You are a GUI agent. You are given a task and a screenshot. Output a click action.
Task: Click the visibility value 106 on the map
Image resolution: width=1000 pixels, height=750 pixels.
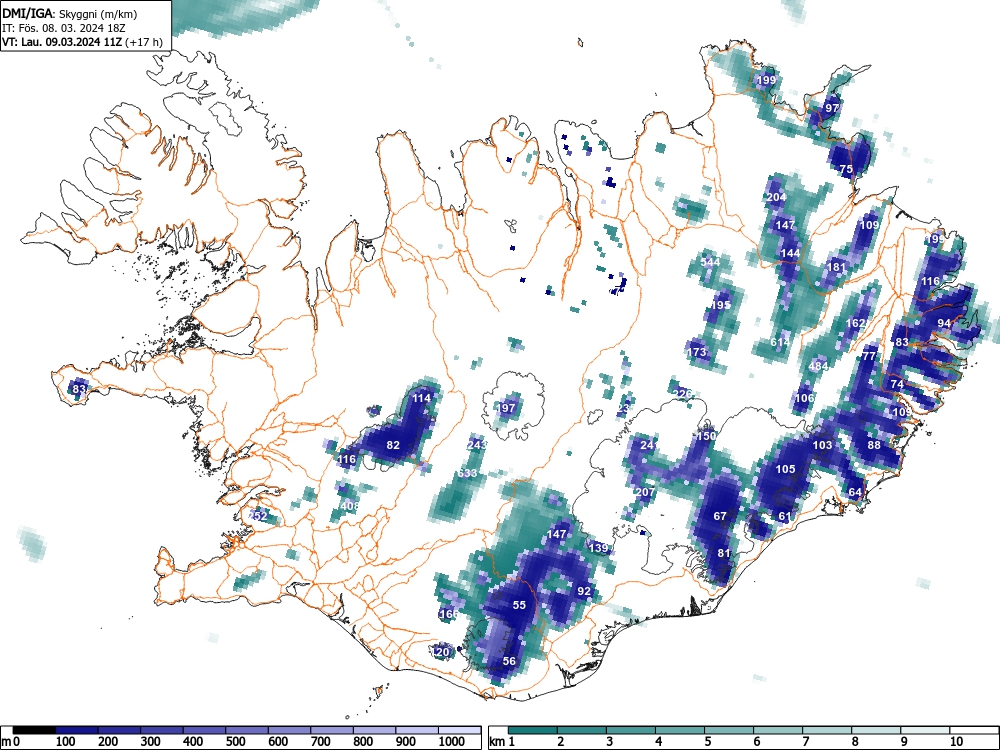tap(804, 398)
